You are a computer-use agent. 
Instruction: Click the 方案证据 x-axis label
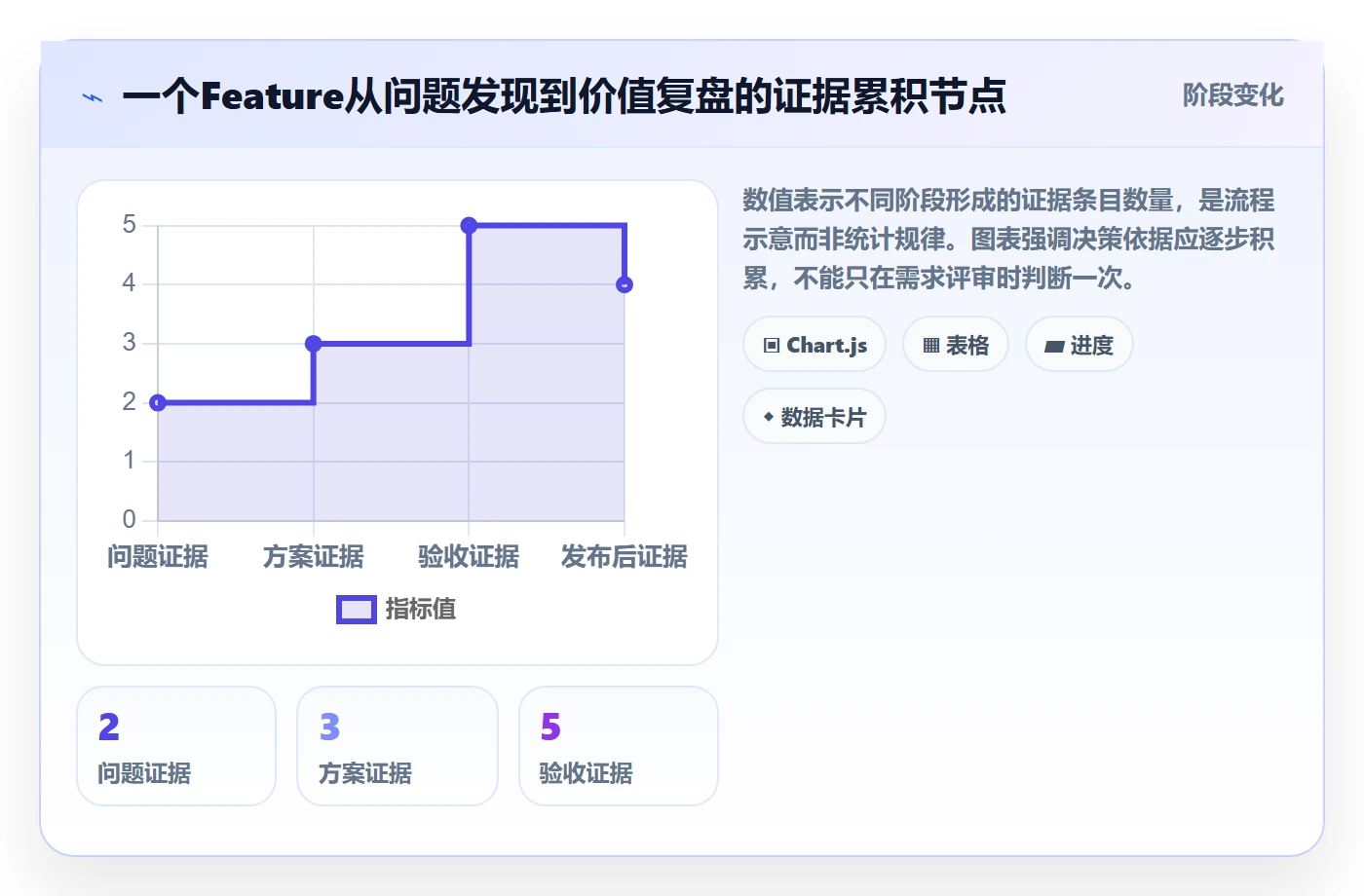click(314, 557)
